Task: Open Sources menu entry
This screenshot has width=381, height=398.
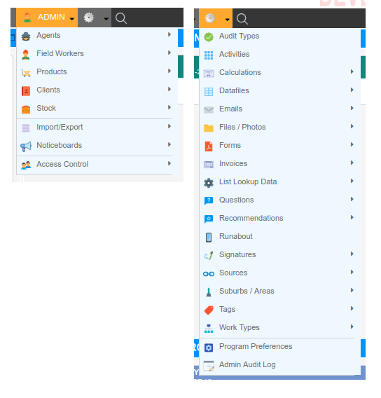Action: pos(233,273)
